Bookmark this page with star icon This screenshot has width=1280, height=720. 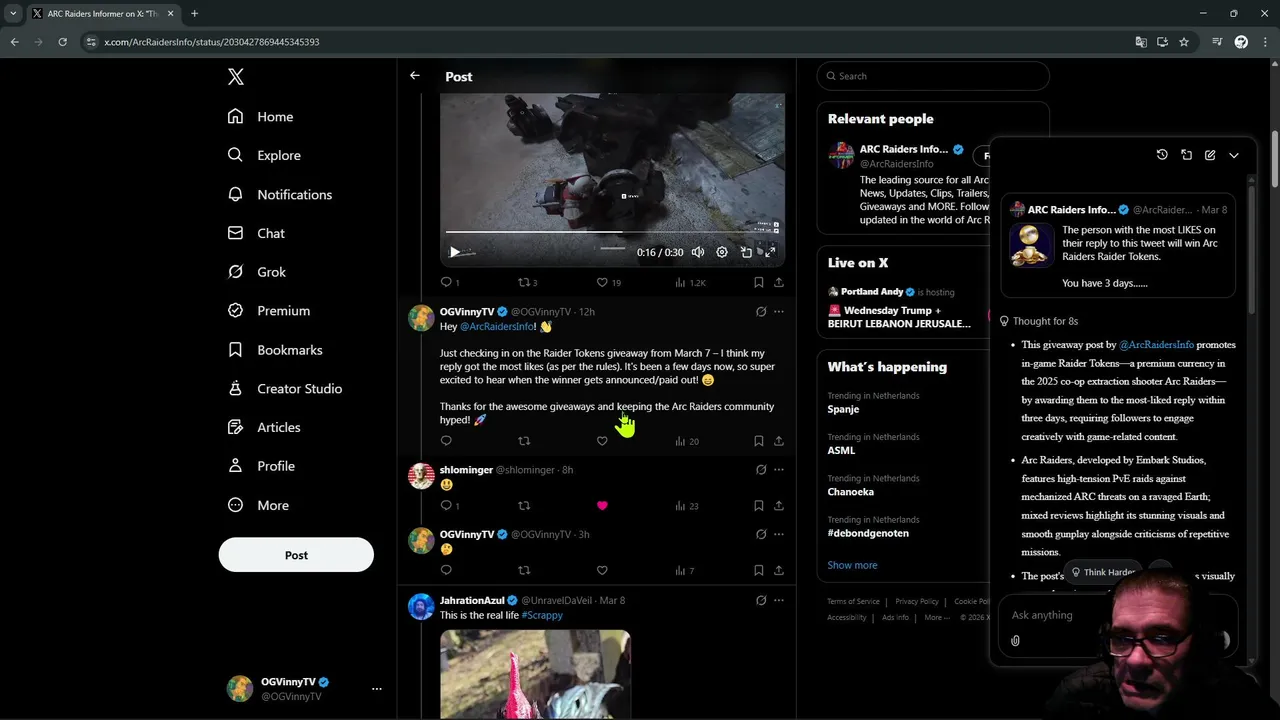[x=1184, y=42]
